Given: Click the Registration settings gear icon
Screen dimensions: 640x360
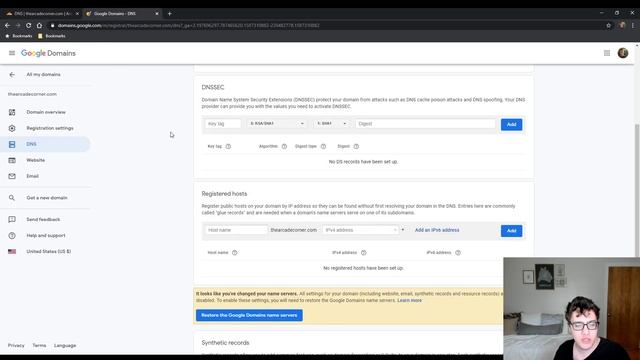Looking at the screenshot, I should click(12, 128).
